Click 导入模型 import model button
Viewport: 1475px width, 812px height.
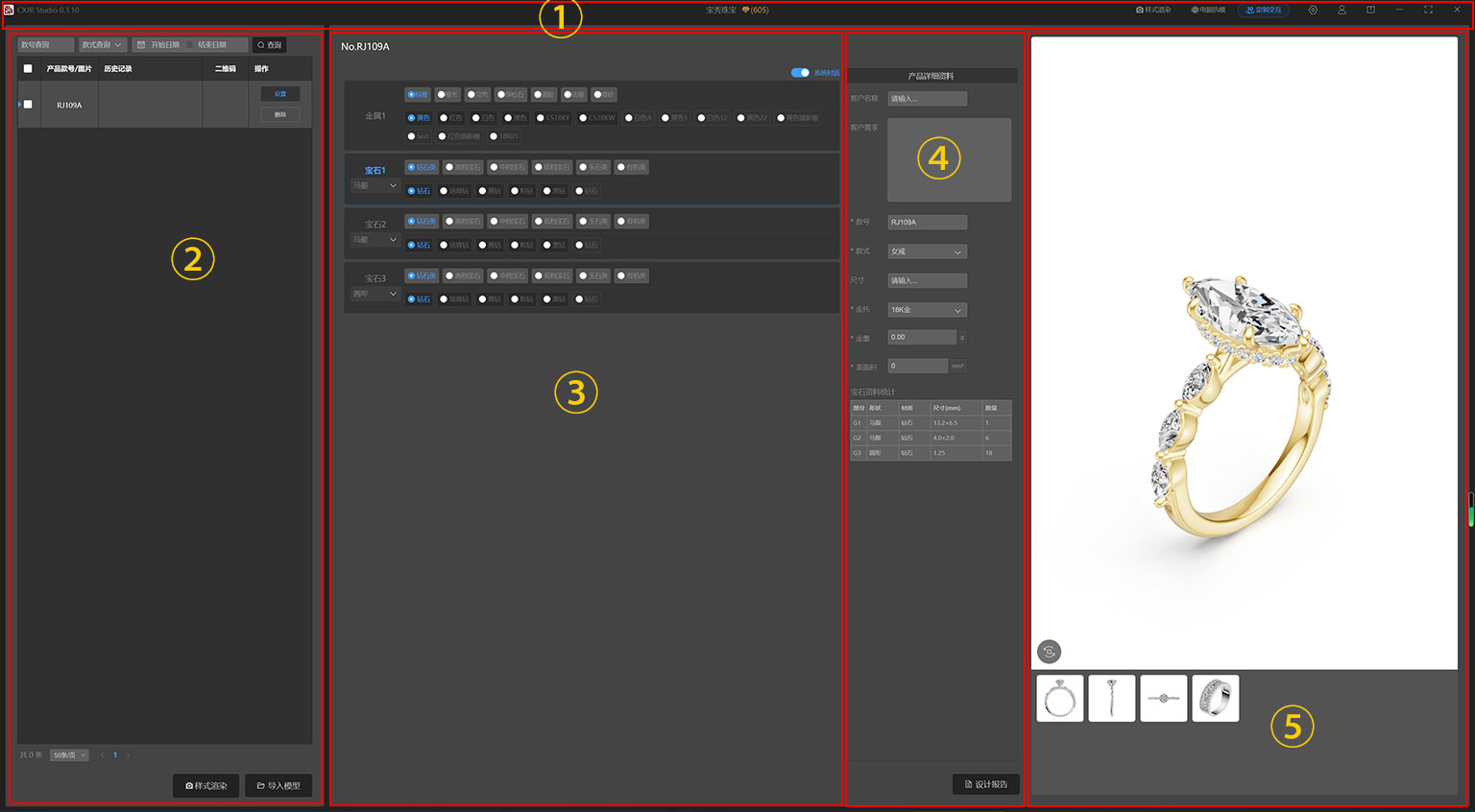click(278, 785)
